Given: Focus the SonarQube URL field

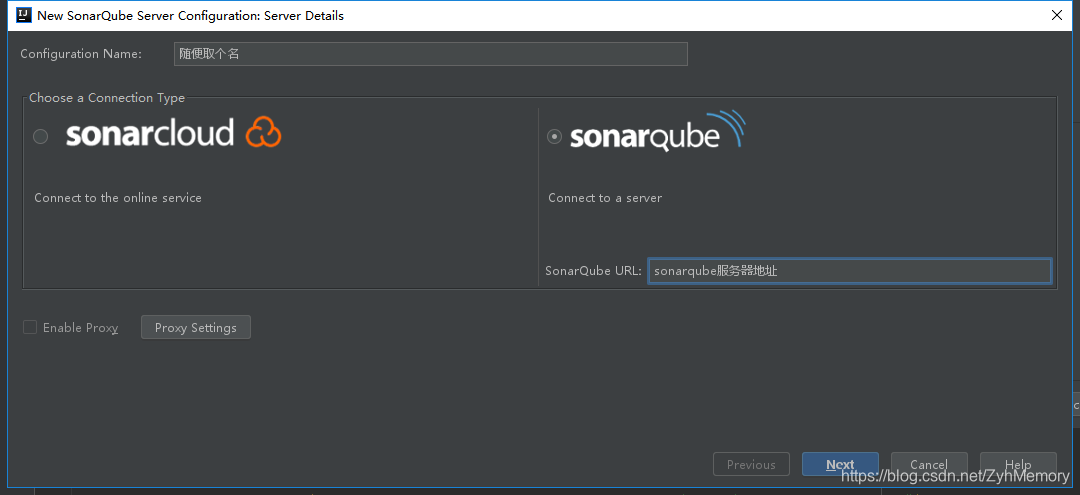Looking at the screenshot, I should [x=849, y=271].
